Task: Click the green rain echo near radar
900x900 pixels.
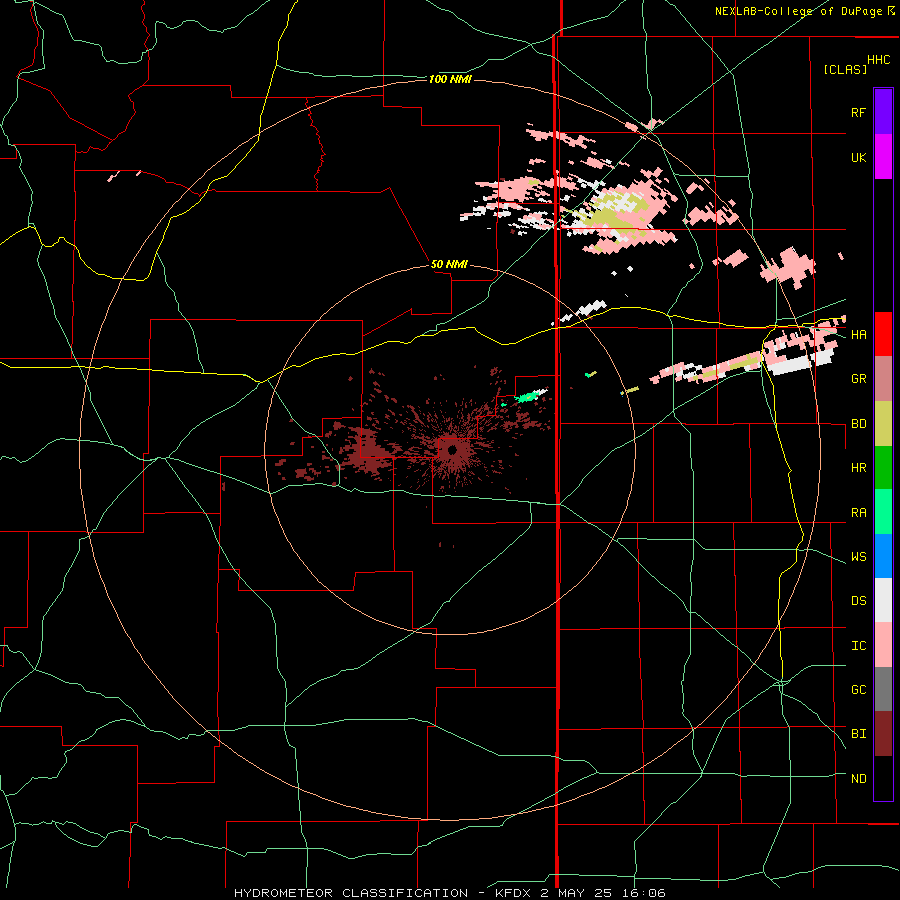Action: click(x=528, y=396)
